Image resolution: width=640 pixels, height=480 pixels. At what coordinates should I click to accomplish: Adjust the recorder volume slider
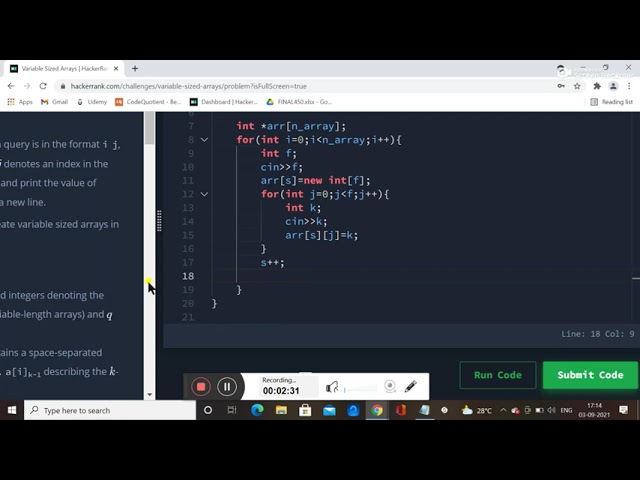360,390
